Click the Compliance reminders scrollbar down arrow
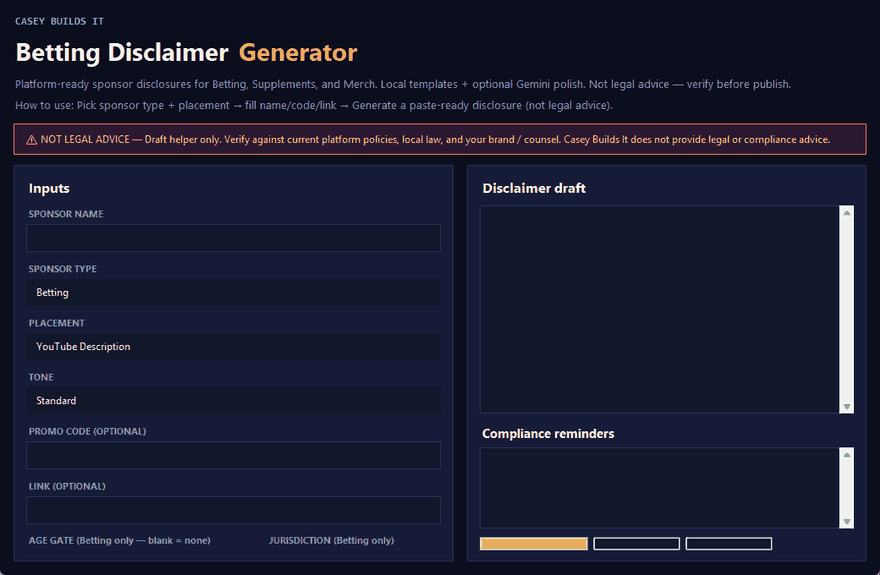This screenshot has width=880, height=575. coord(846,522)
